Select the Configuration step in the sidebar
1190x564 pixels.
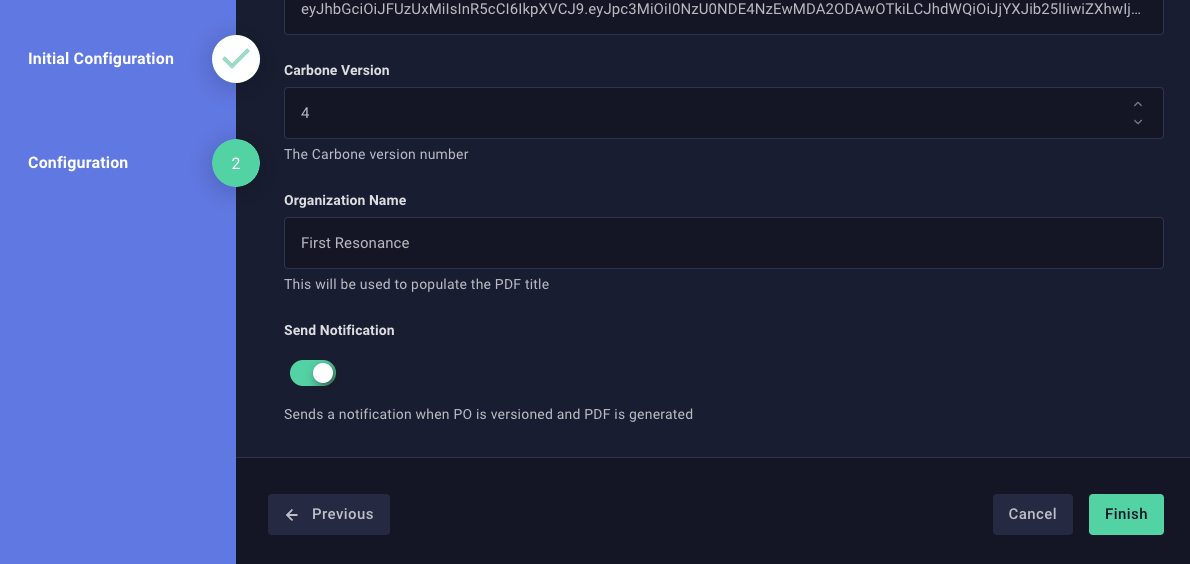(78, 163)
